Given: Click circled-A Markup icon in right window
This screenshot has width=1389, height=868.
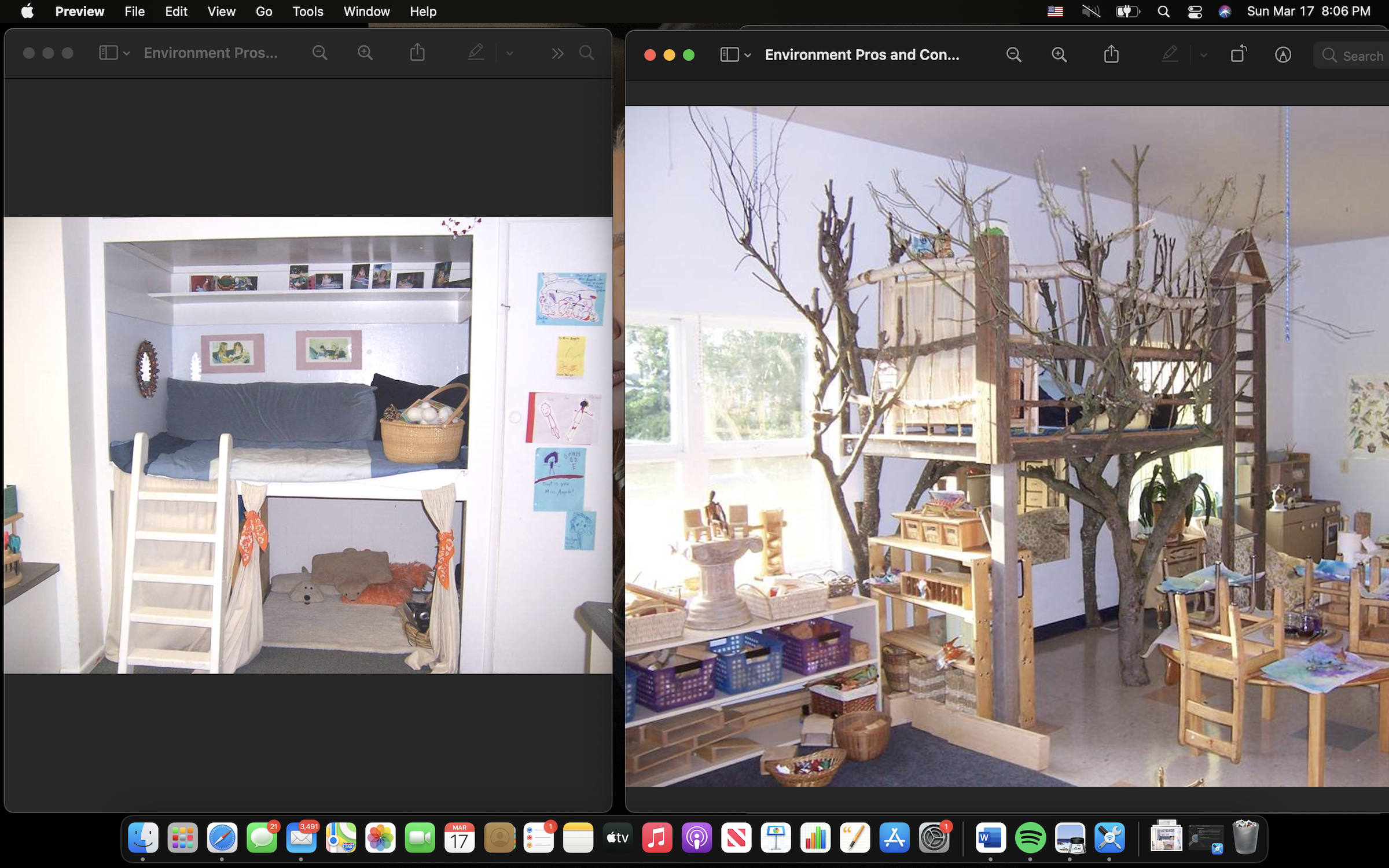Looking at the screenshot, I should point(1283,55).
